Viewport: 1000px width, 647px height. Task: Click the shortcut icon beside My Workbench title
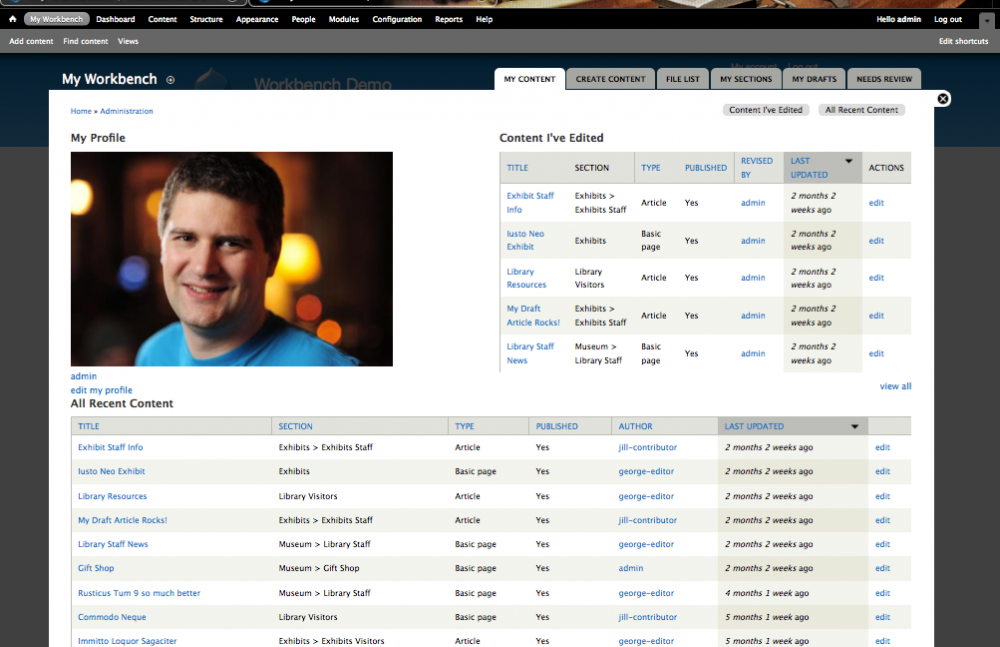pos(170,80)
